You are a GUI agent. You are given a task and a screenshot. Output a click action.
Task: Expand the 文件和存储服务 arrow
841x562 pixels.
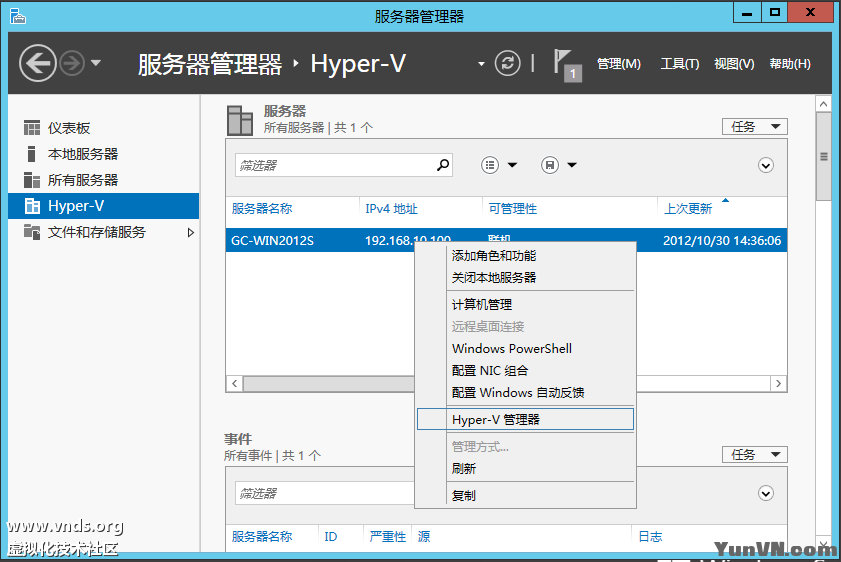pos(190,233)
